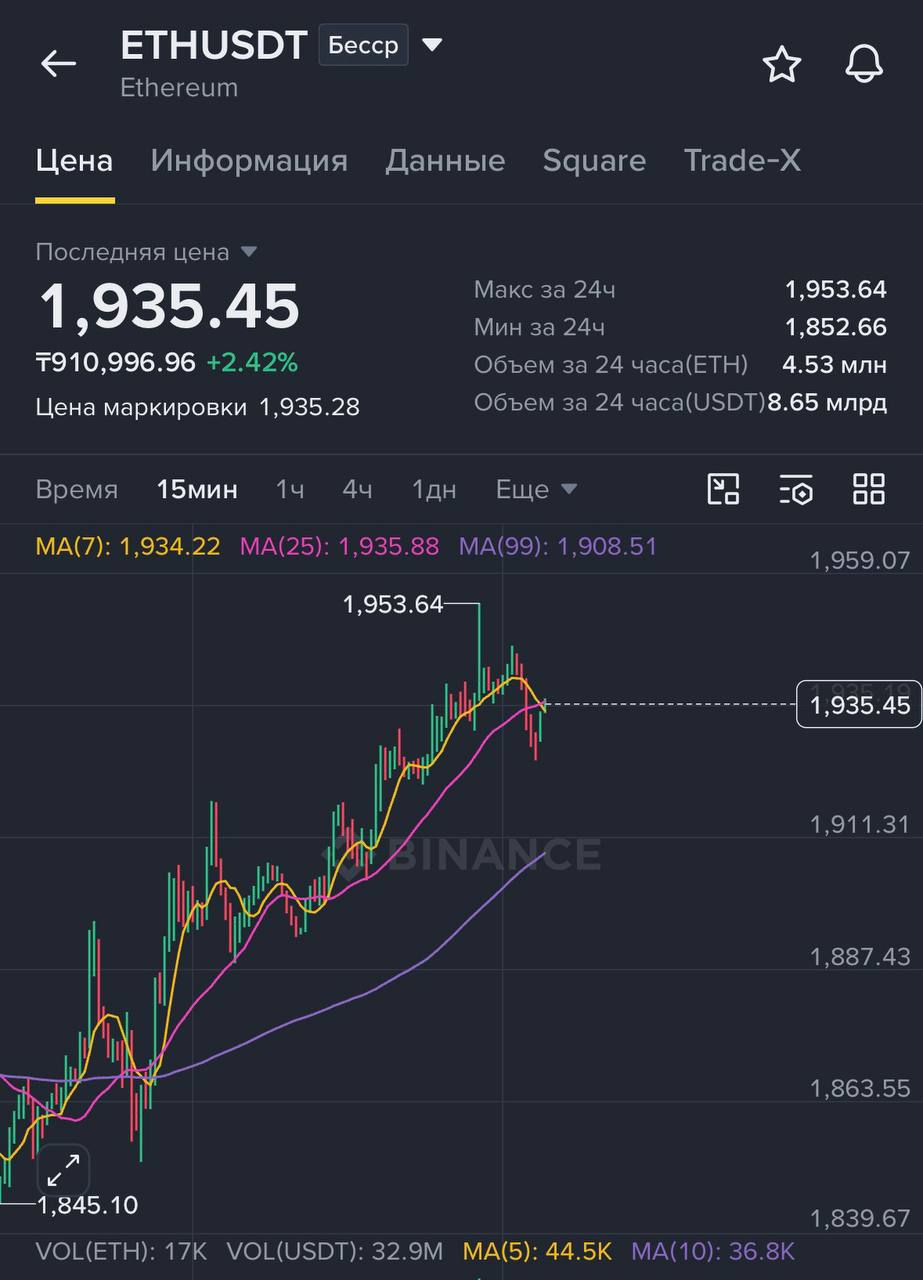
Task: Add ETHUSDT to favorites with star
Action: pos(782,64)
